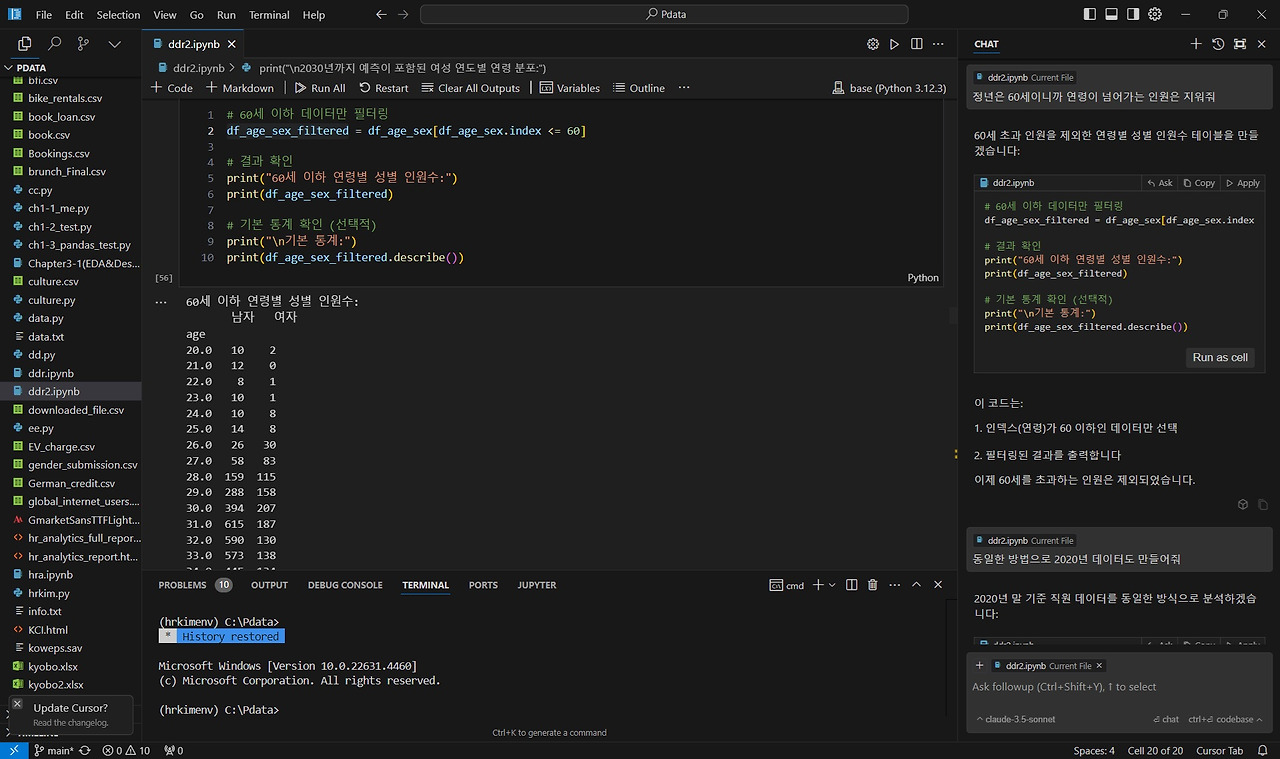Open notebook settings gear in editor toolbar
This screenshot has height=759, width=1280.
pyautogui.click(x=873, y=44)
